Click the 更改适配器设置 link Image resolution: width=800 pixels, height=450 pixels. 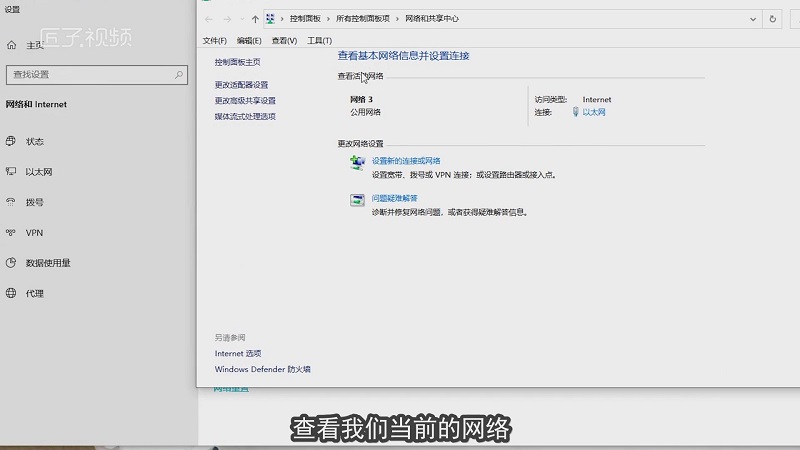[241, 85]
